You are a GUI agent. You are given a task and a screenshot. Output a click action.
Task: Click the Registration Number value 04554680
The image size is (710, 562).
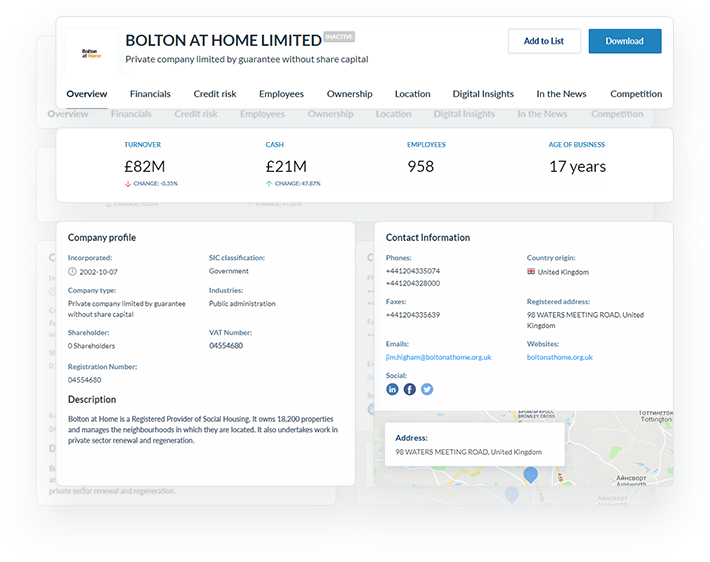[x=85, y=380]
